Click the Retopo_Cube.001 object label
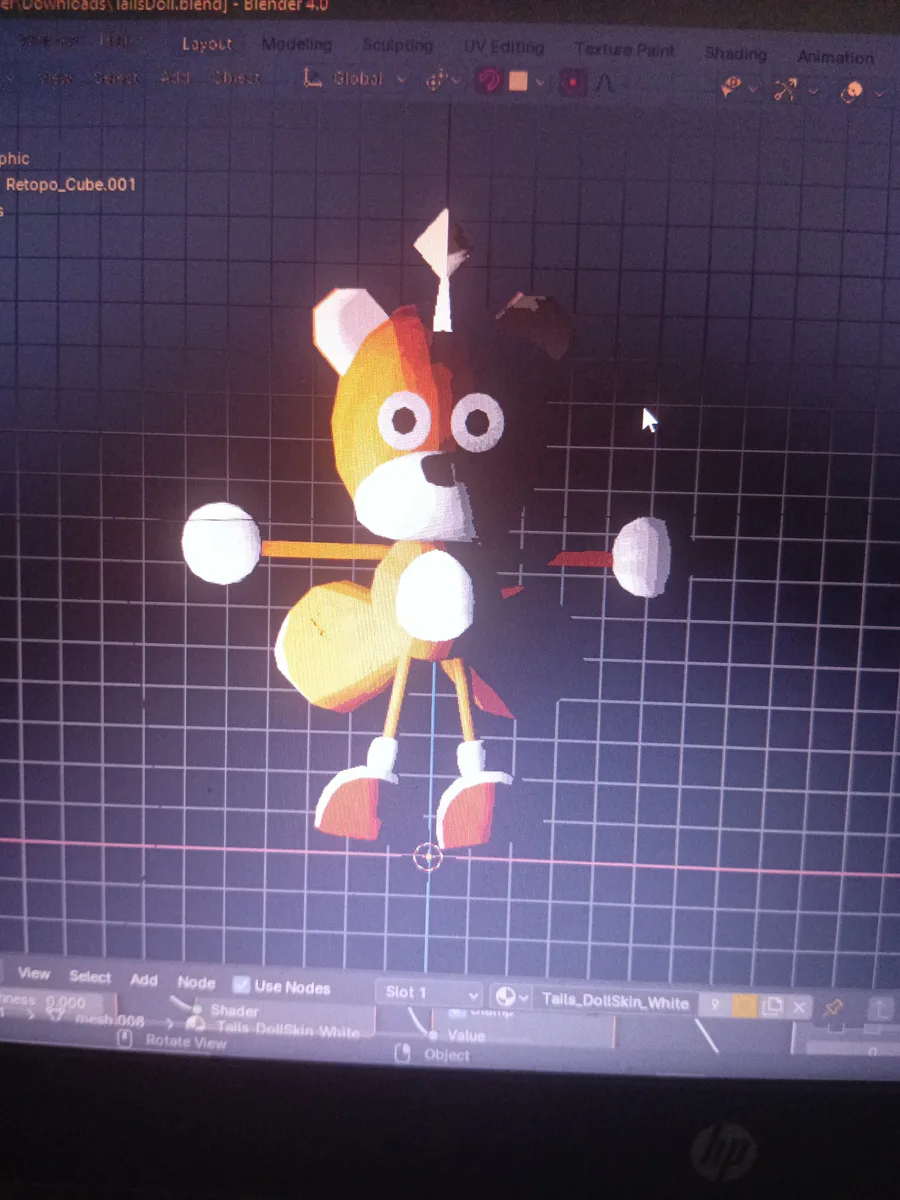 (x=70, y=185)
